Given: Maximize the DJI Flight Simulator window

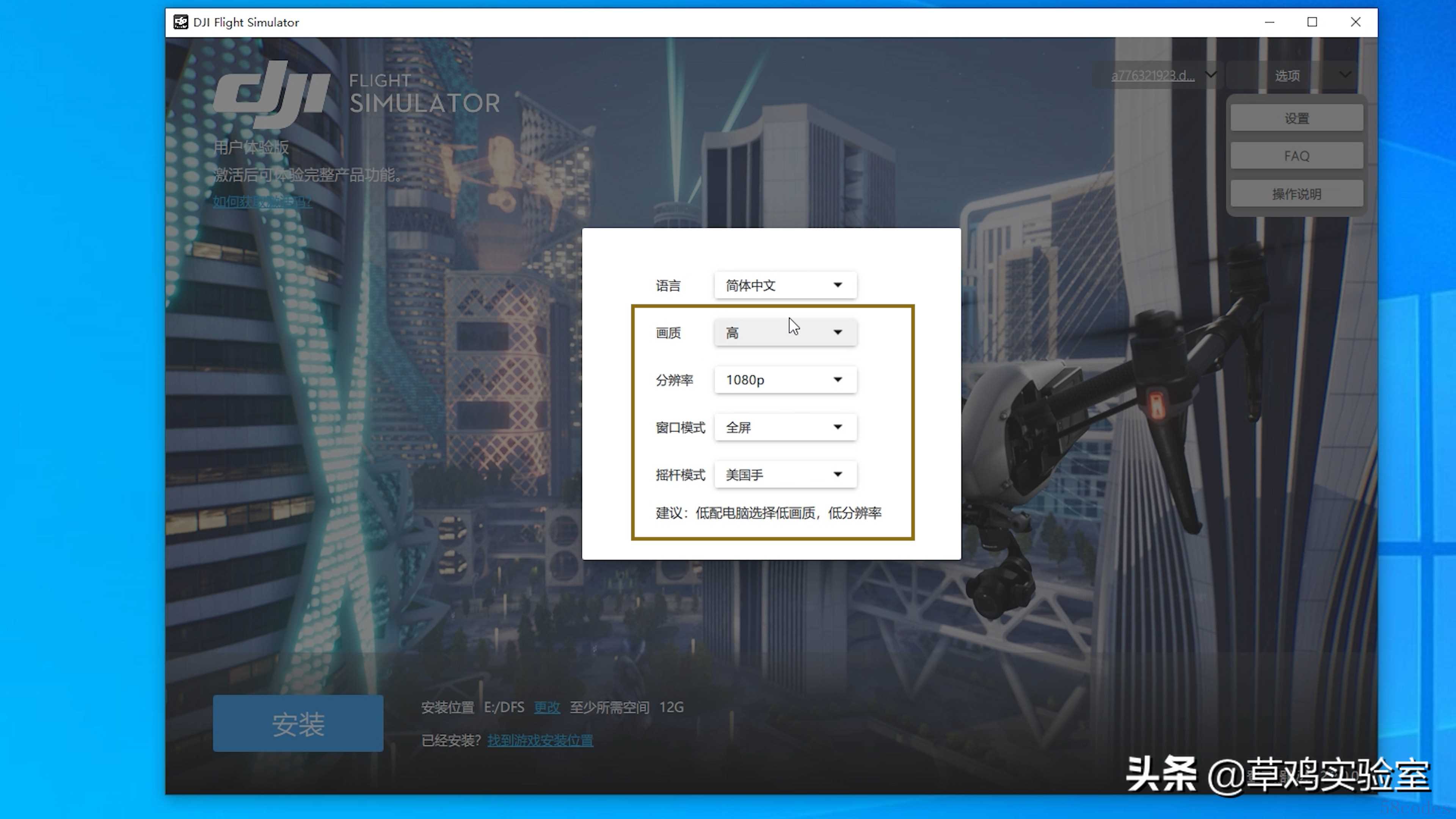Looking at the screenshot, I should click(x=1312, y=22).
